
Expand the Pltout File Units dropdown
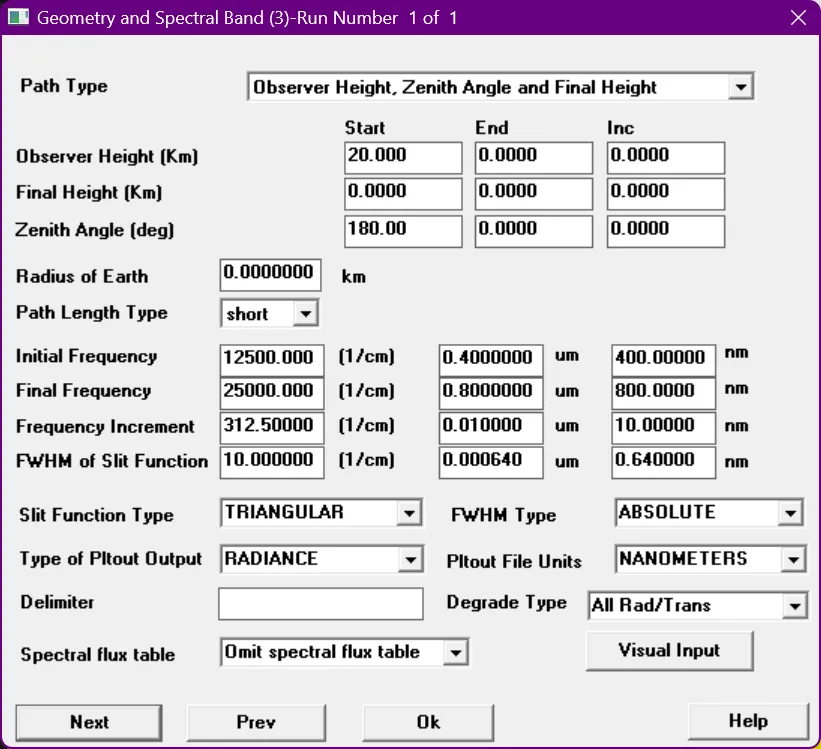coord(793,560)
